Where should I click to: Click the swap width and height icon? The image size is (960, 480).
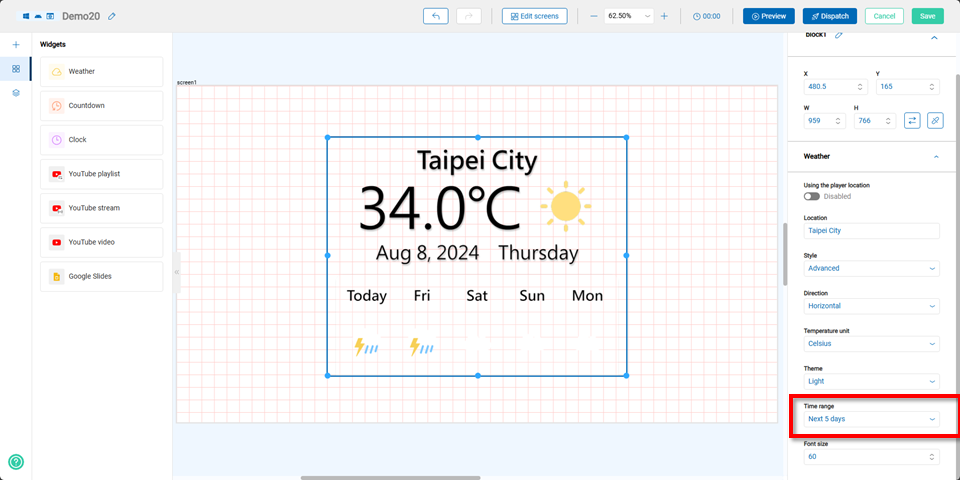(912, 120)
